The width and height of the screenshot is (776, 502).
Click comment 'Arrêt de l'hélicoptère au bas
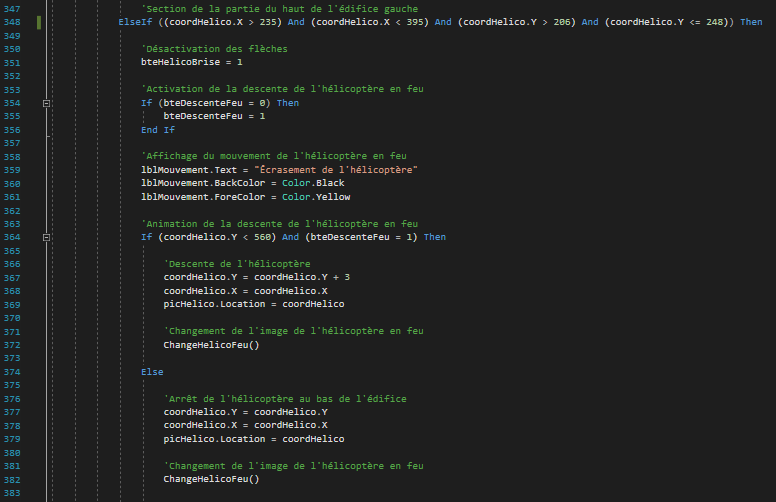(x=285, y=399)
